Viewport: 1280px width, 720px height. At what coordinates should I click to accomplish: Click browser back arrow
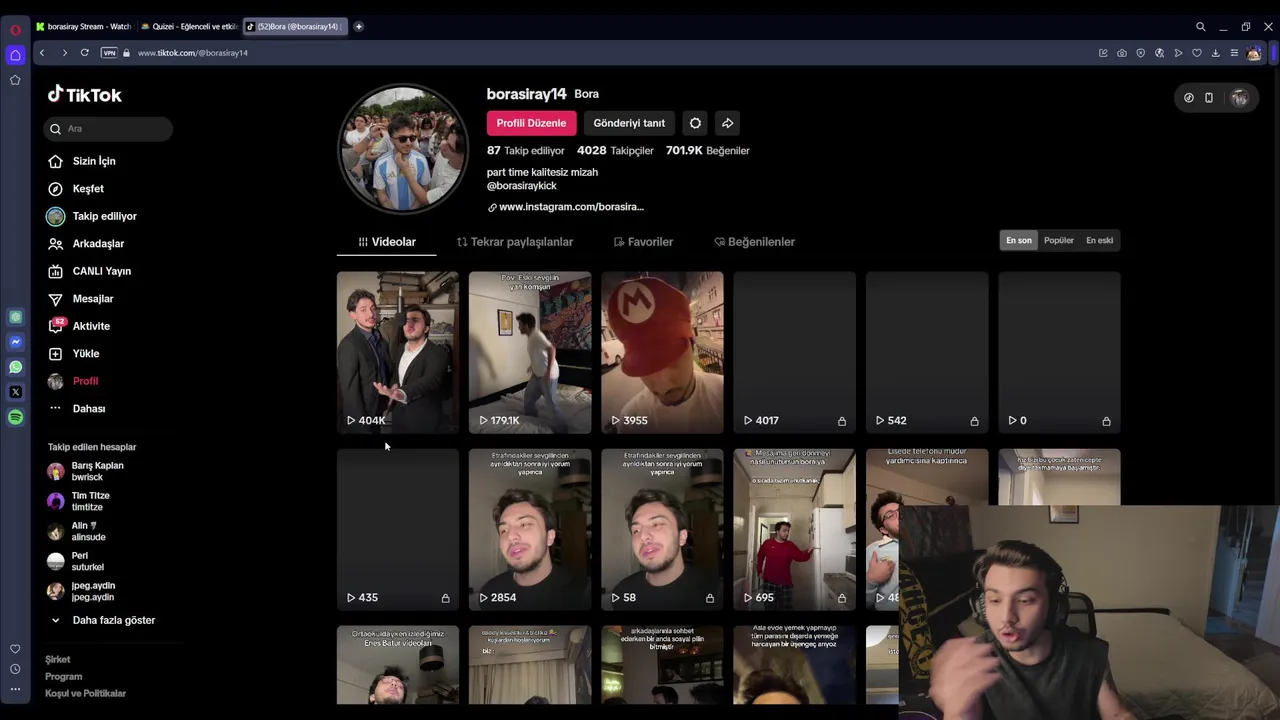click(42, 53)
